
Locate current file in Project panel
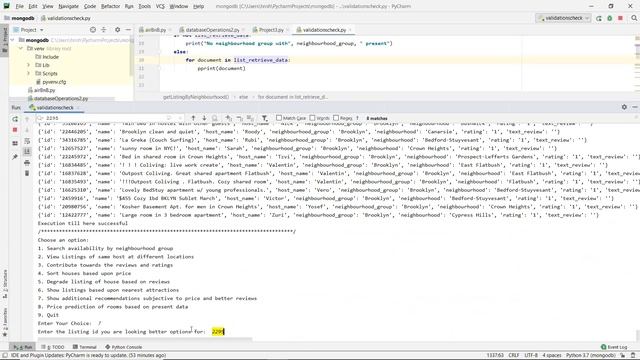93,30
